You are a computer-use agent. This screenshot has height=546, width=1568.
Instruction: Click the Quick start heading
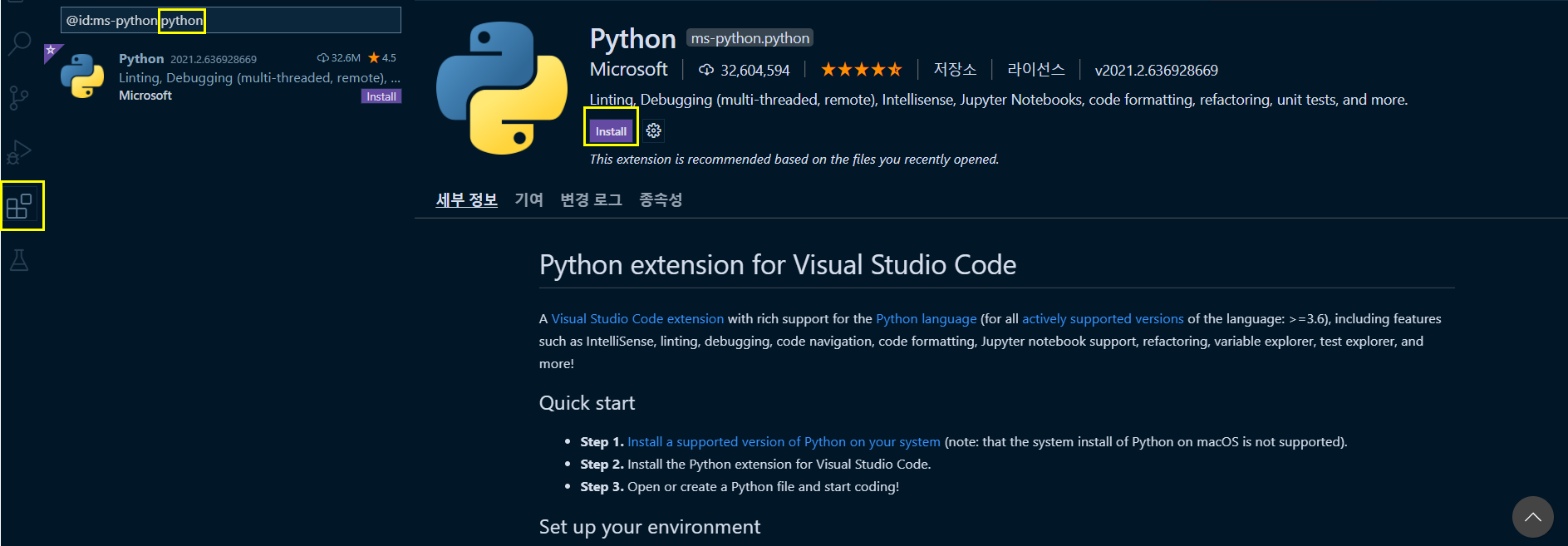(x=587, y=403)
